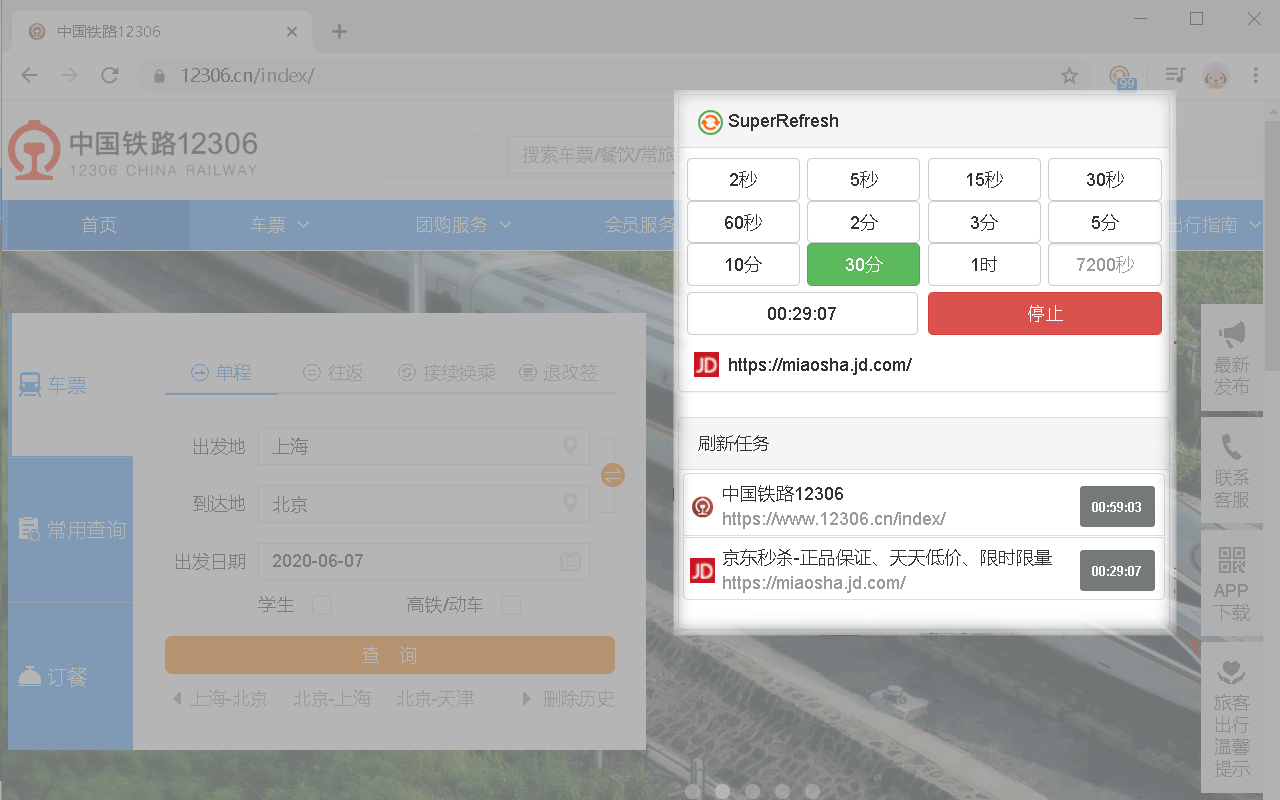Viewport: 1280px width, 800px height.
Task: Click the 最新发布 megaphone icon
Action: click(1232, 334)
